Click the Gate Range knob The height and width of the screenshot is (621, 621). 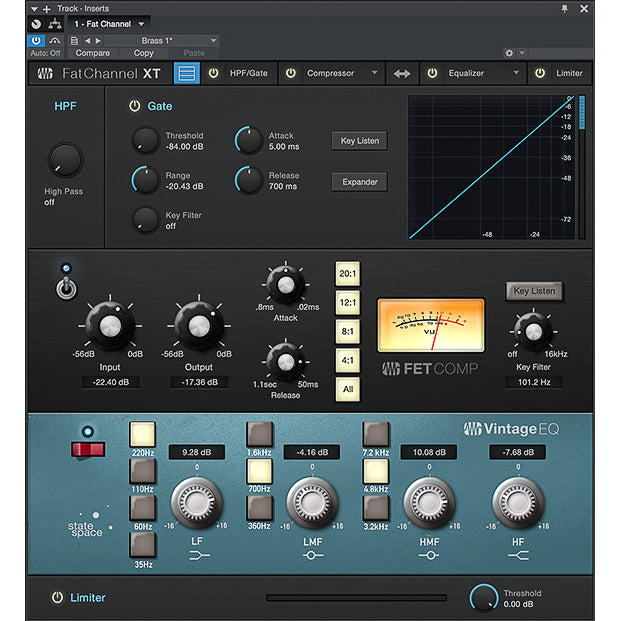tap(146, 180)
